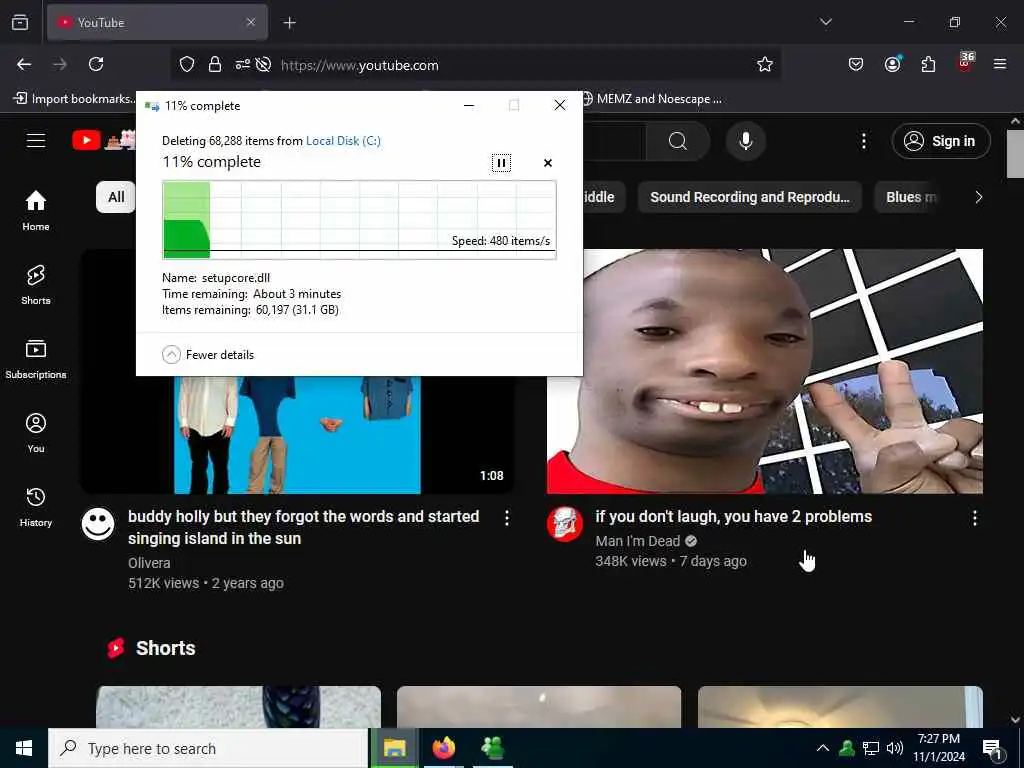Open options menu for buddy holly video
Viewport: 1024px width, 768px height.
507,519
